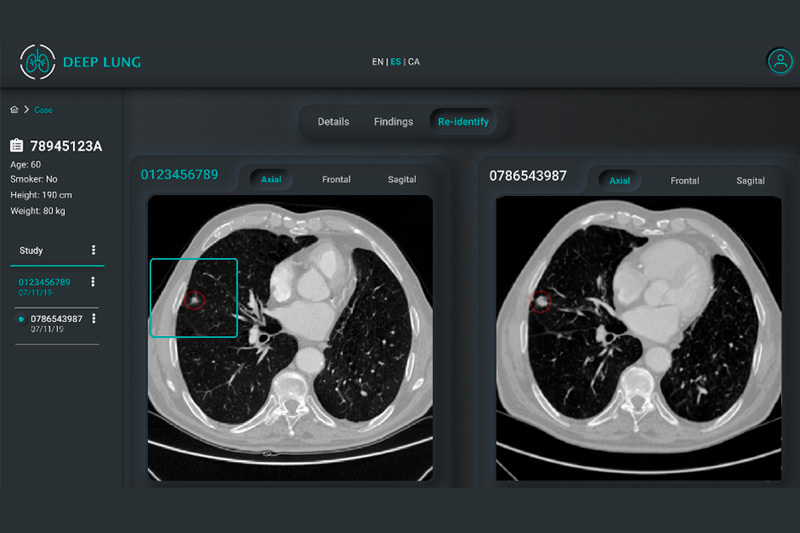
Task: Open options menu for study 0786543987
Action: (94, 319)
